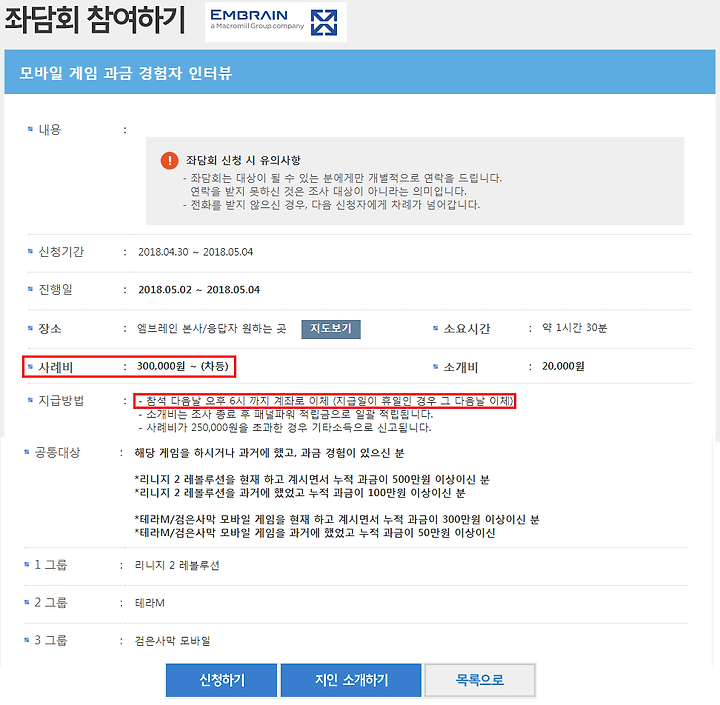Click the 지급방법 field label
Viewport: 720px width, 705px height.
(61, 400)
